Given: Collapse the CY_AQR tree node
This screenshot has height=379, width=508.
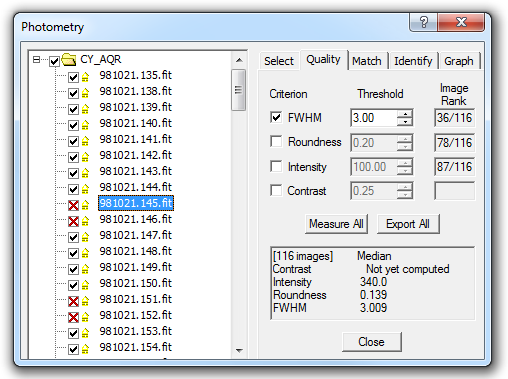Looking at the screenshot, I should click(x=36, y=60).
